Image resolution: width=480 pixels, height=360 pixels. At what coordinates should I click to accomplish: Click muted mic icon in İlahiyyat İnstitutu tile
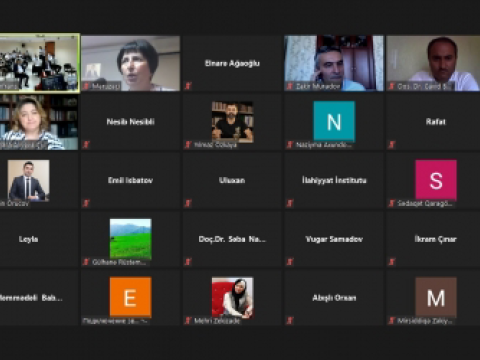pyautogui.click(x=290, y=203)
